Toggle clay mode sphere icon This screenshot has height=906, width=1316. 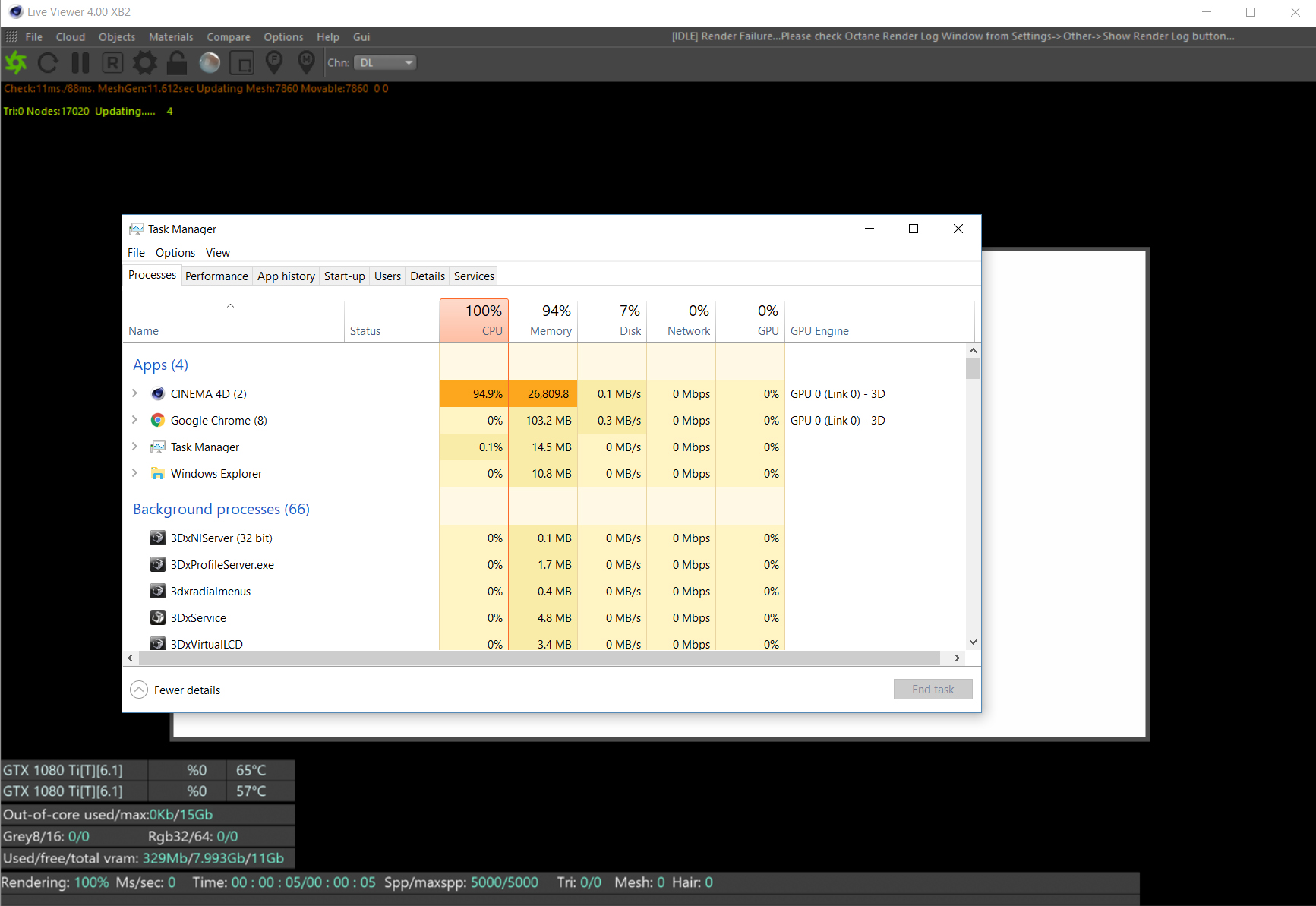pos(210,62)
